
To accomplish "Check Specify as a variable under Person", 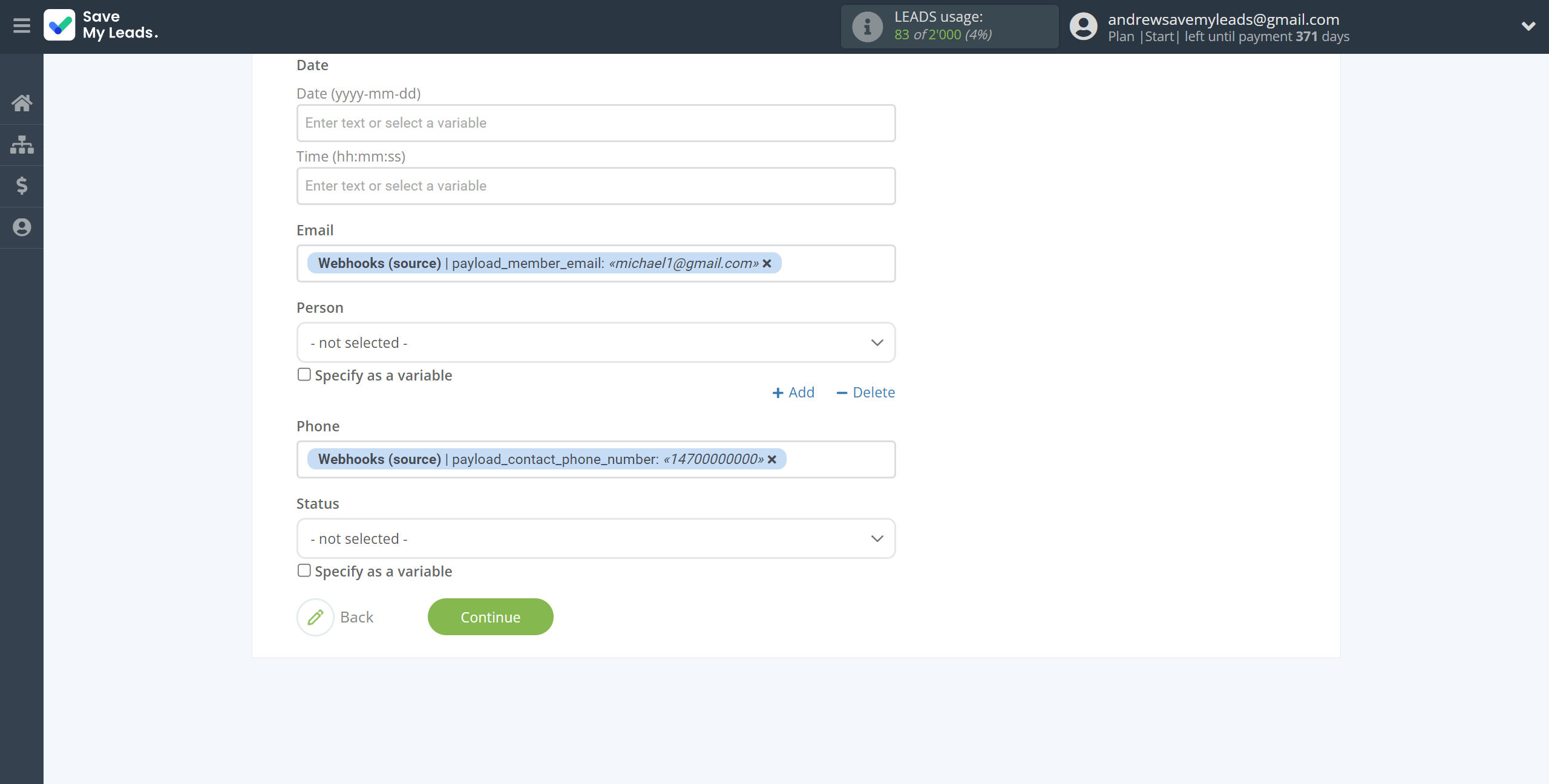I will click(304, 374).
